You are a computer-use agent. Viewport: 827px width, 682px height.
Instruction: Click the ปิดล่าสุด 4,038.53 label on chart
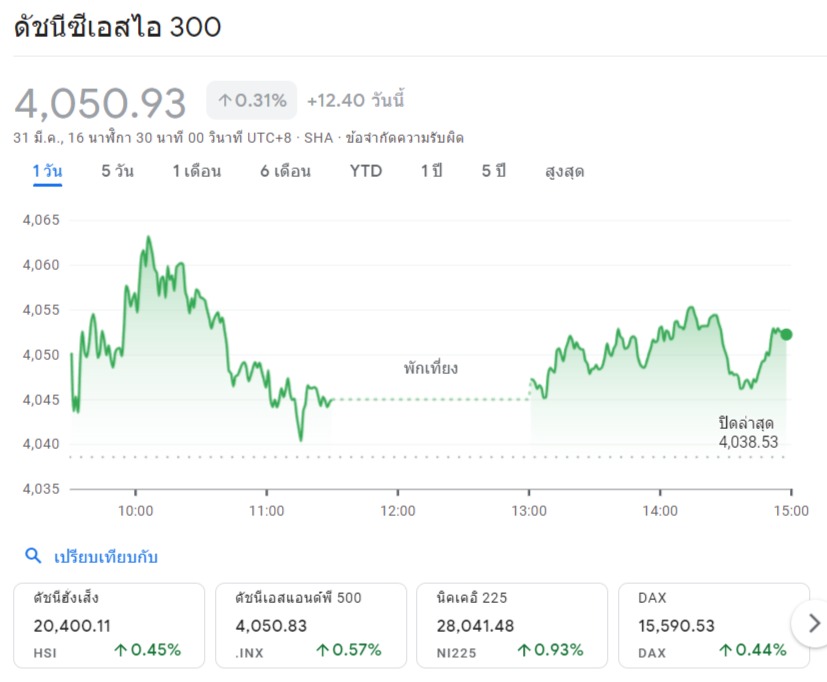tap(747, 431)
